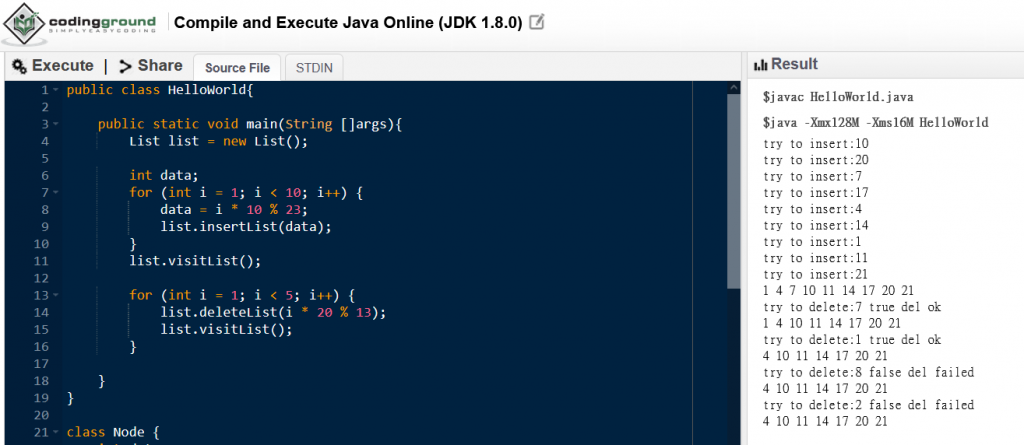Click the output 'try to insert:10'
The image size is (1024, 445).
pyautogui.click(x=816, y=144)
